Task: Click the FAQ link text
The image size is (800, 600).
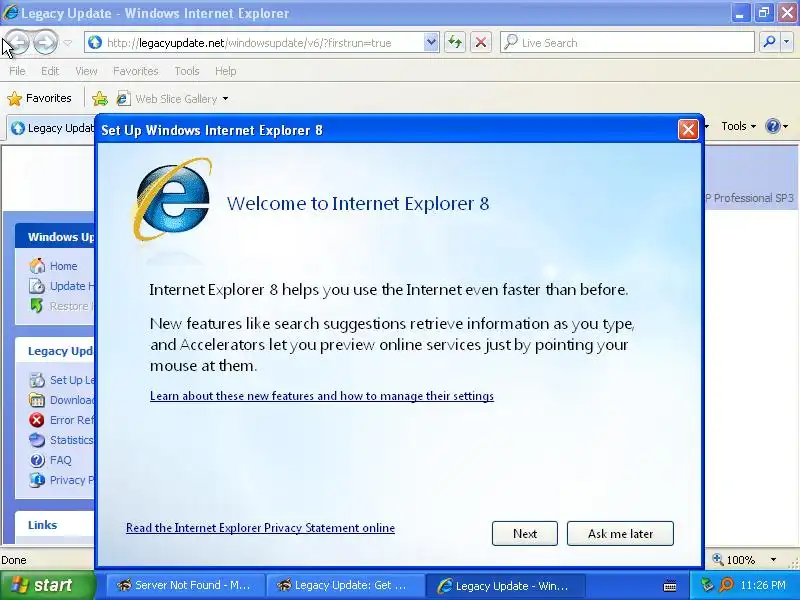Action: click(61, 460)
